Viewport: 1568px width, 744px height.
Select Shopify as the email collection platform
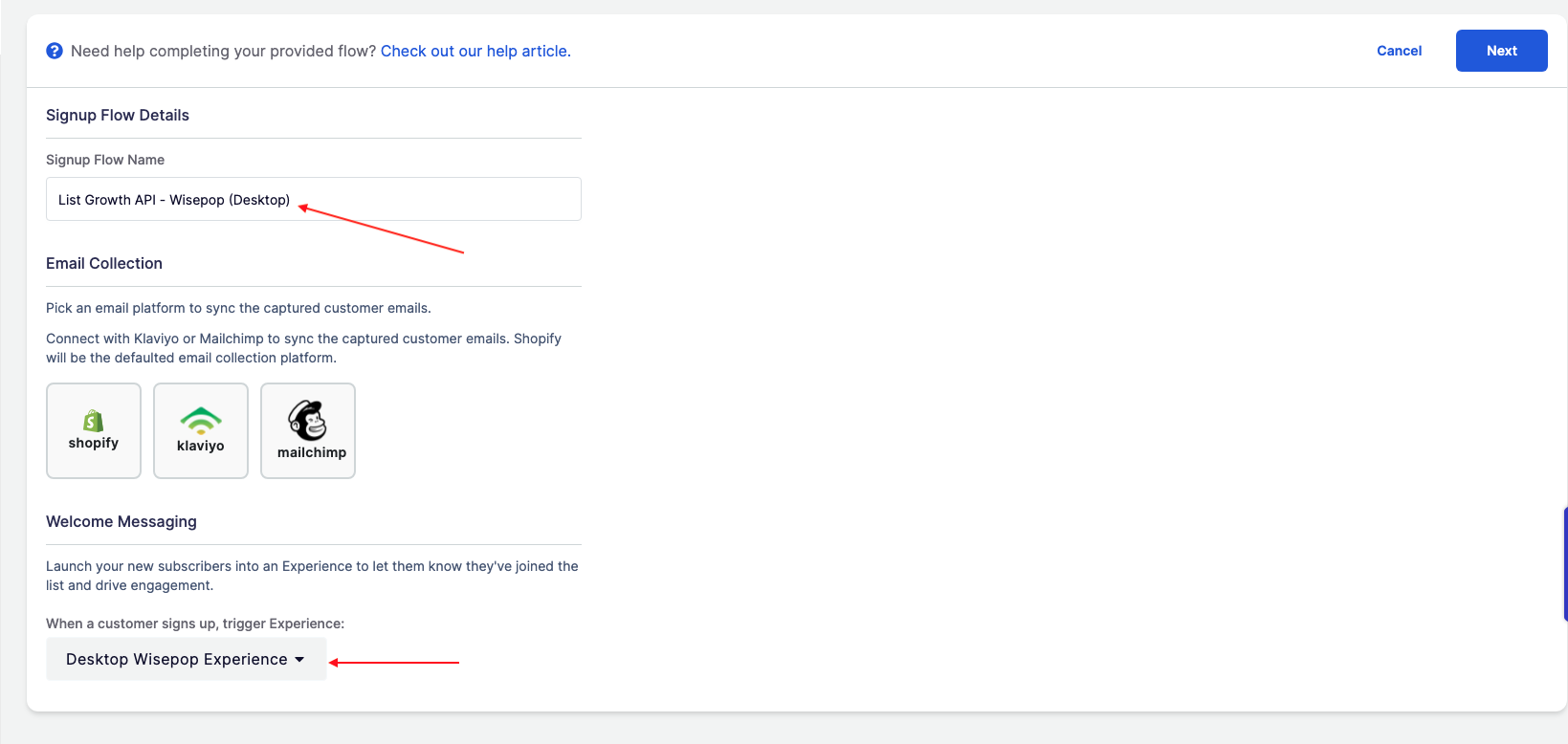93,430
